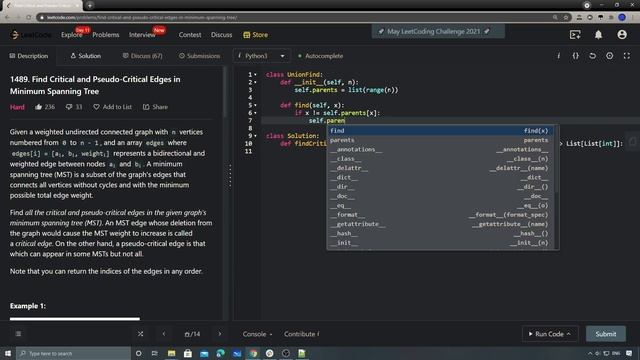Open the user profile avatar menu
This screenshot has height=360, width=640.
(622, 35)
